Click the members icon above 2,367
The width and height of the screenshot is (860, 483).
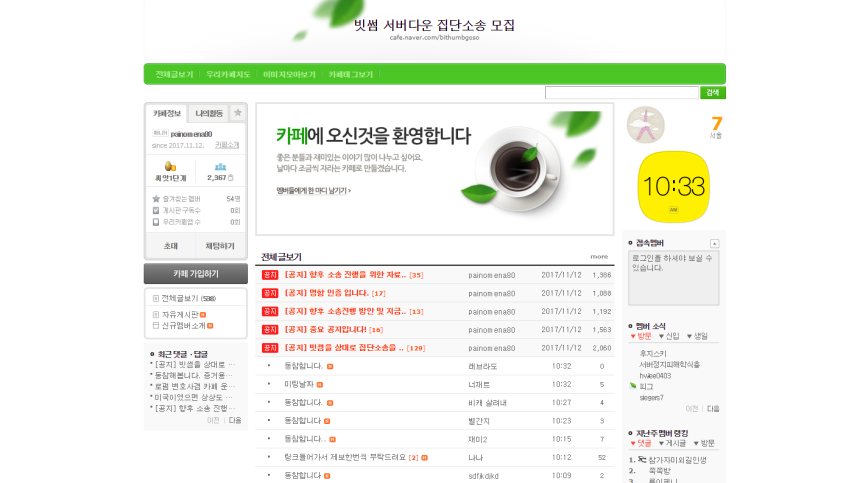point(220,167)
